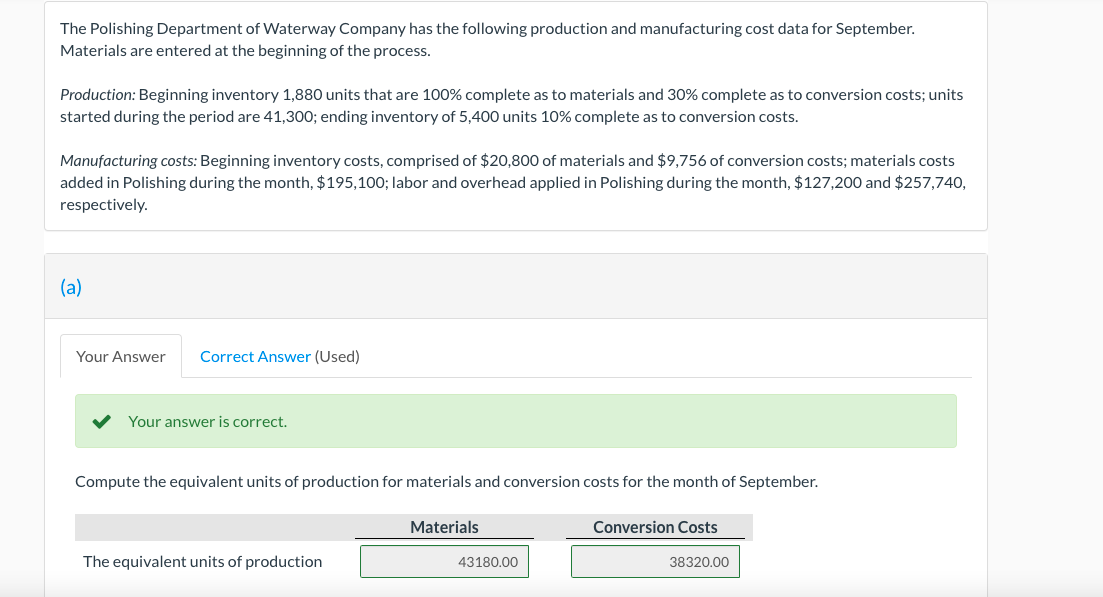The height and width of the screenshot is (597, 1103).
Task: Switch to the Your Answer tab
Action: (x=120, y=356)
